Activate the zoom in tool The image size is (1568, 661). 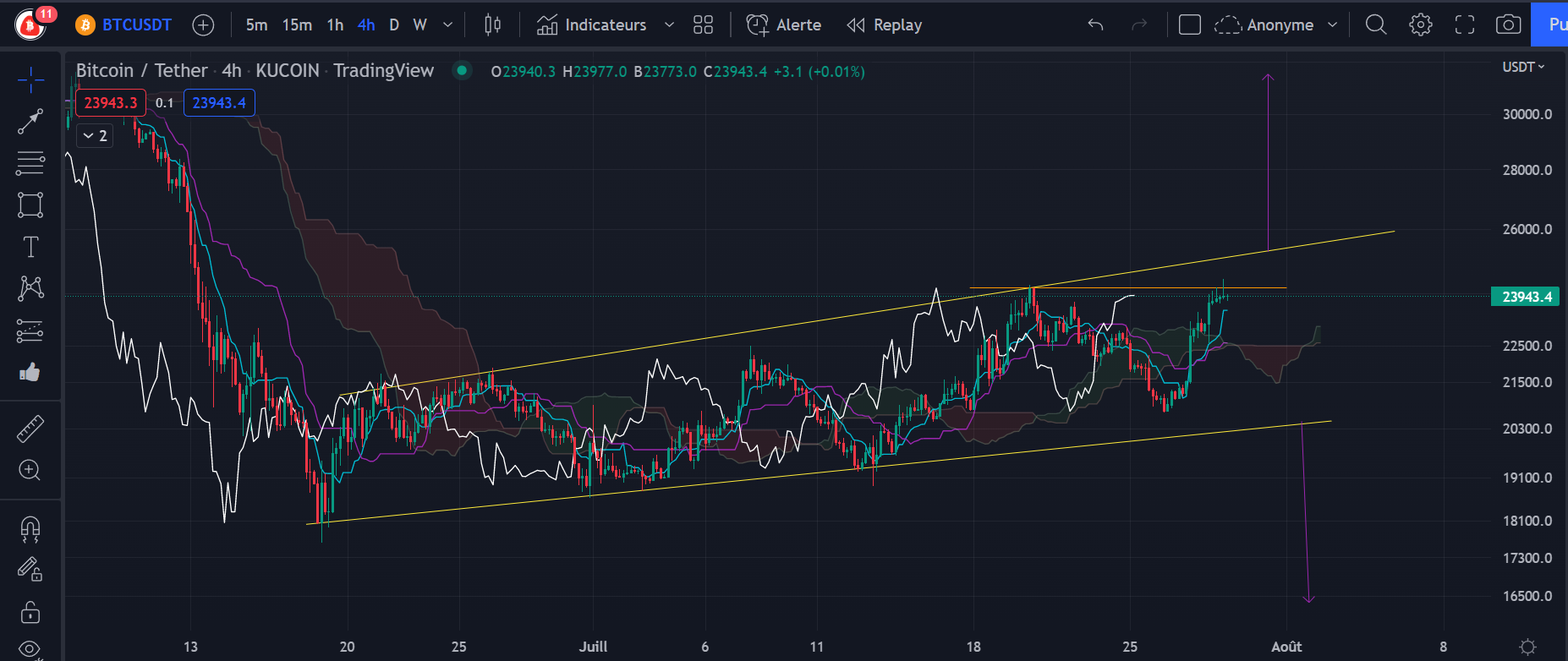[30, 471]
